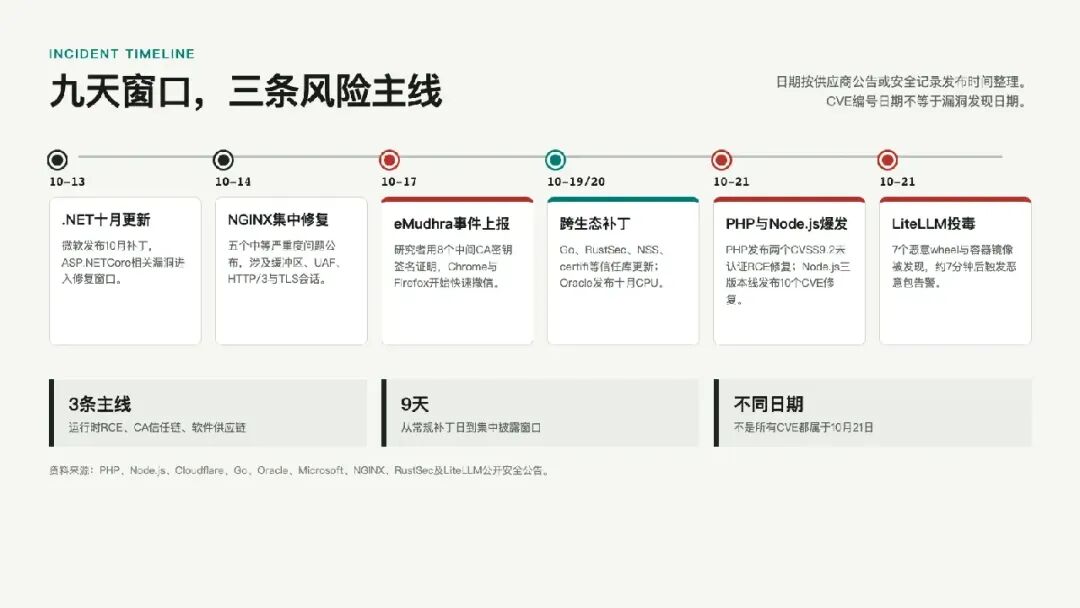Click the note CVE编号日期不等于漏洞发现日期
This screenshot has height=608, width=1080.
click(x=927, y=101)
